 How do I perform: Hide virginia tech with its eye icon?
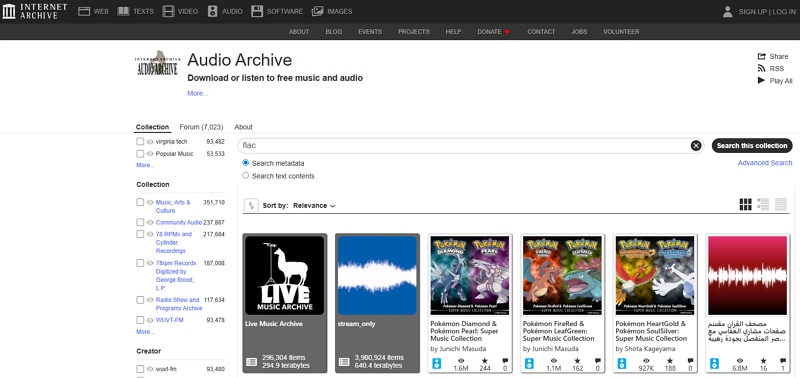click(151, 142)
